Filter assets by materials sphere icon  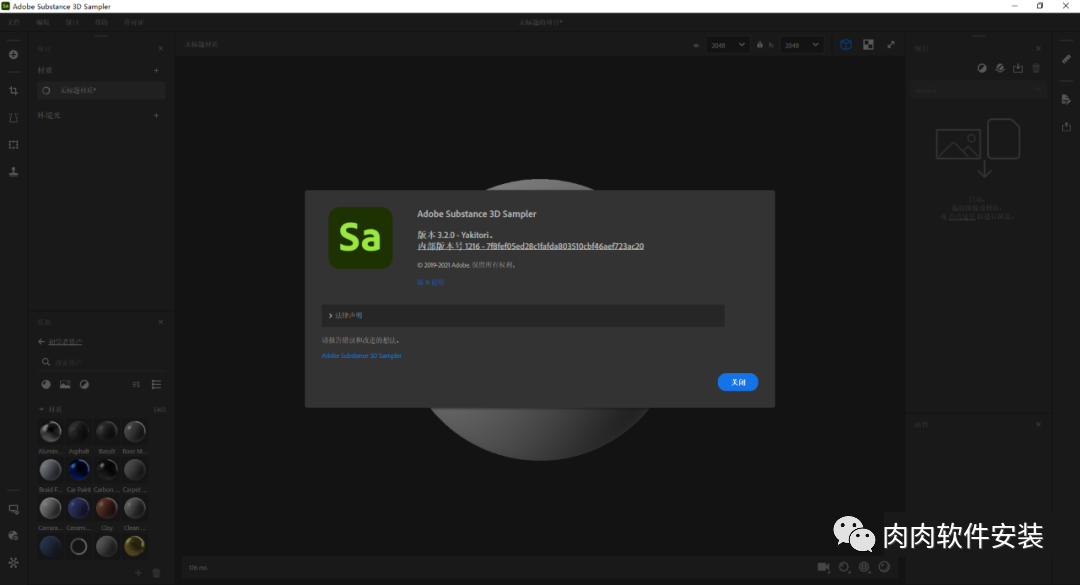(x=46, y=384)
